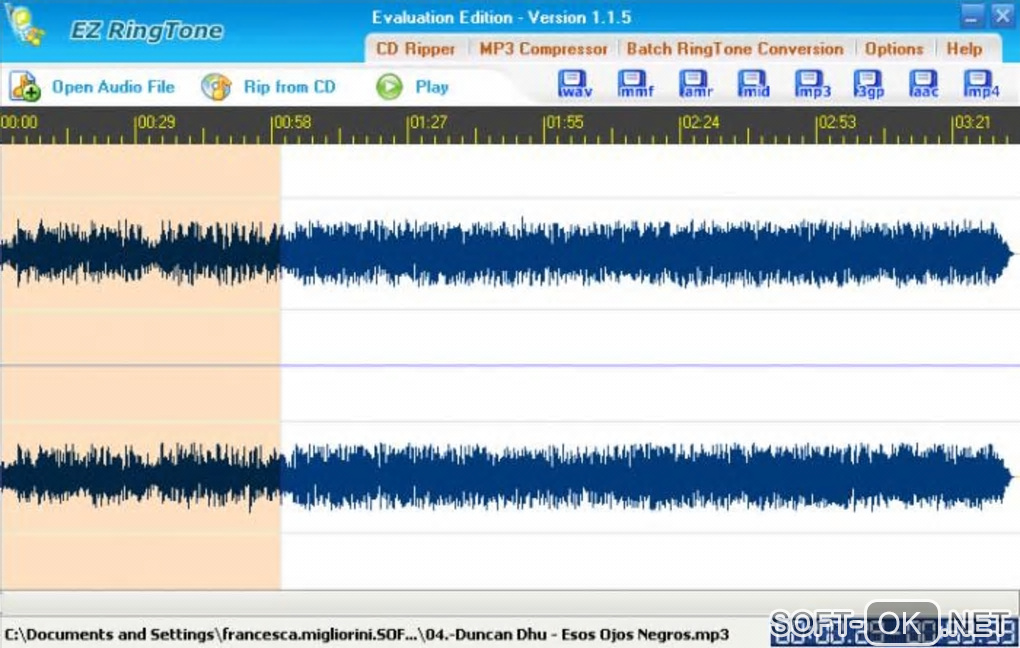Save as 3gp format icon
Viewport: 1020px width, 648px height.
869,85
